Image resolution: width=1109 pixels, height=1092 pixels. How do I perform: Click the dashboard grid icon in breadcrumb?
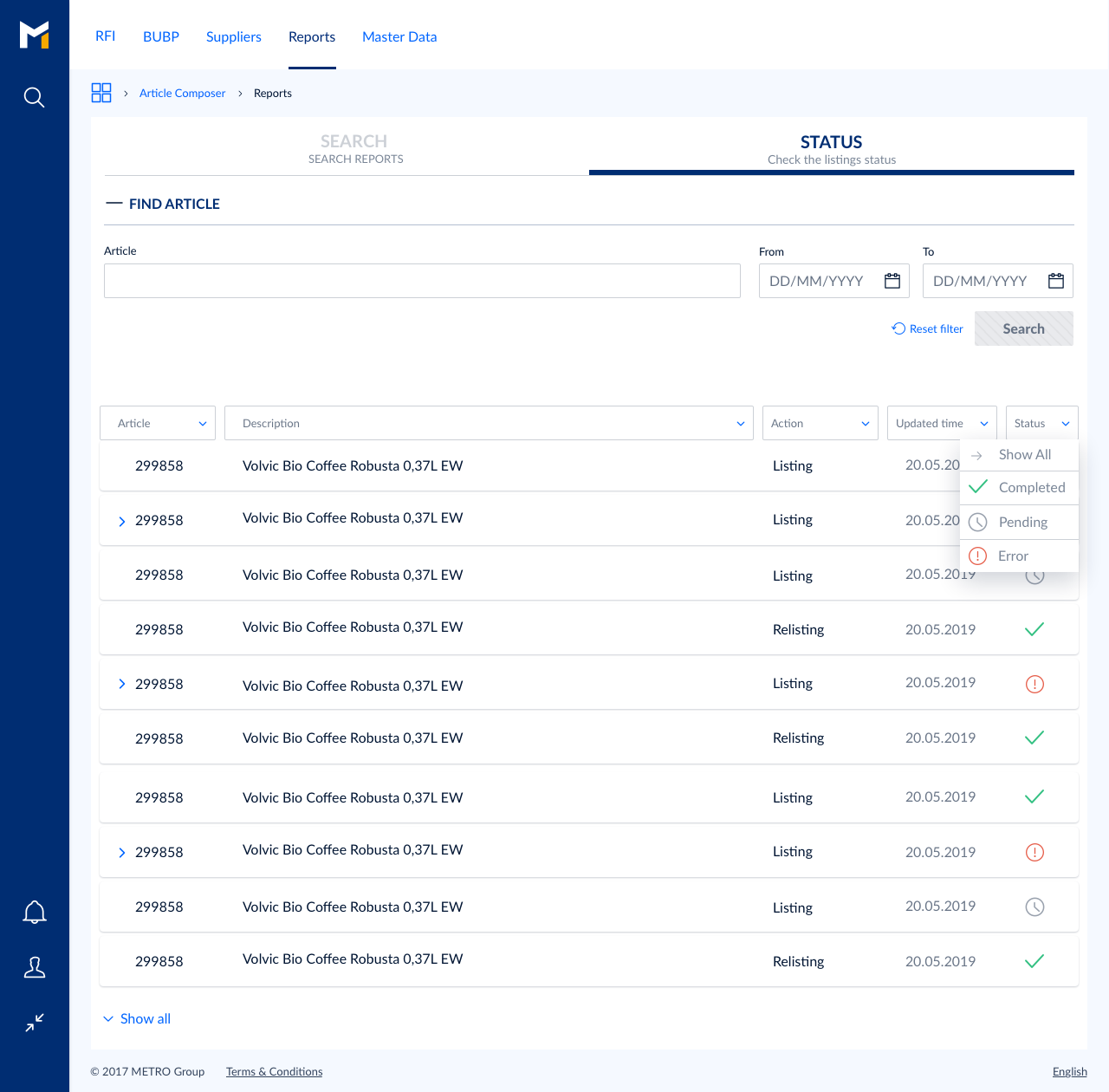pyautogui.click(x=101, y=93)
